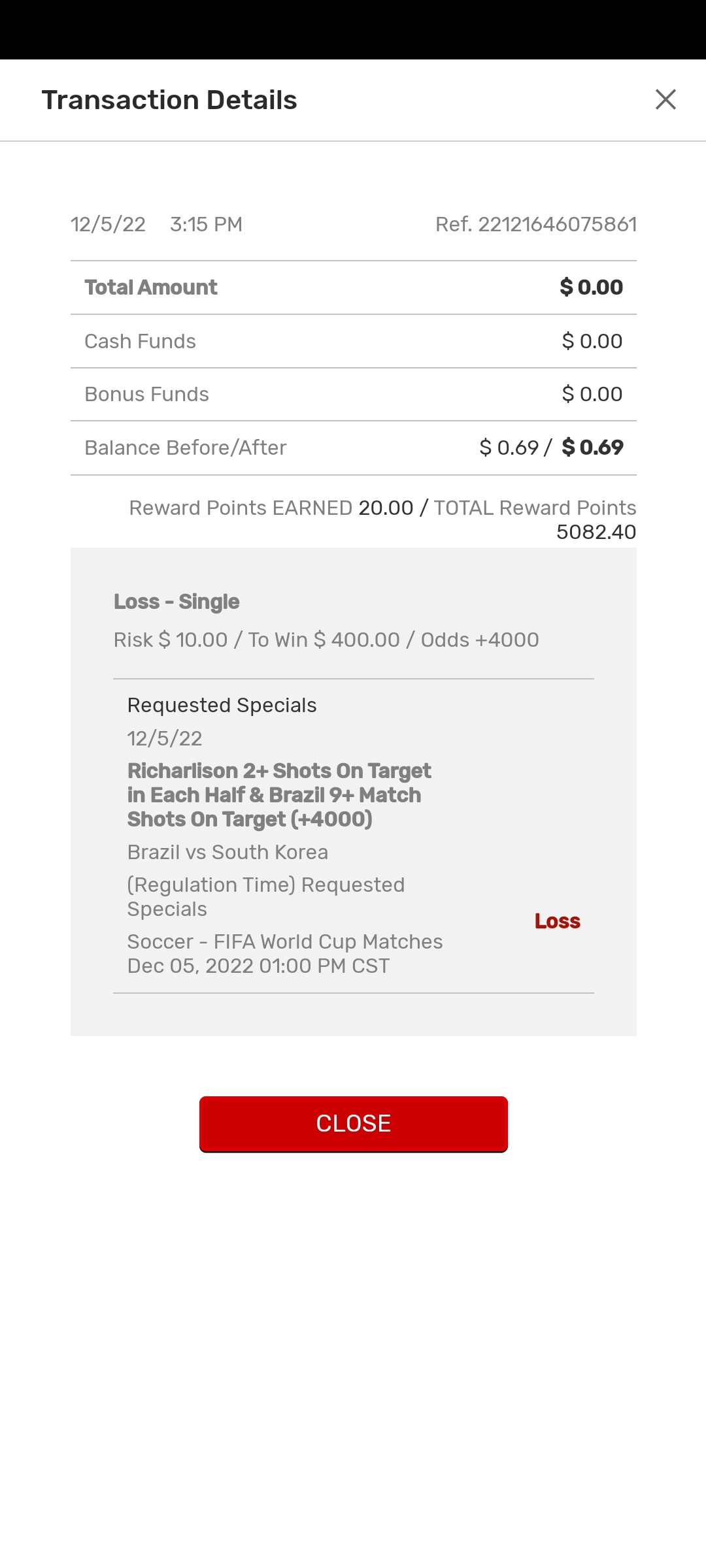Tap total reward points 5082.40
This screenshot has width=706, height=1568.
(x=596, y=532)
